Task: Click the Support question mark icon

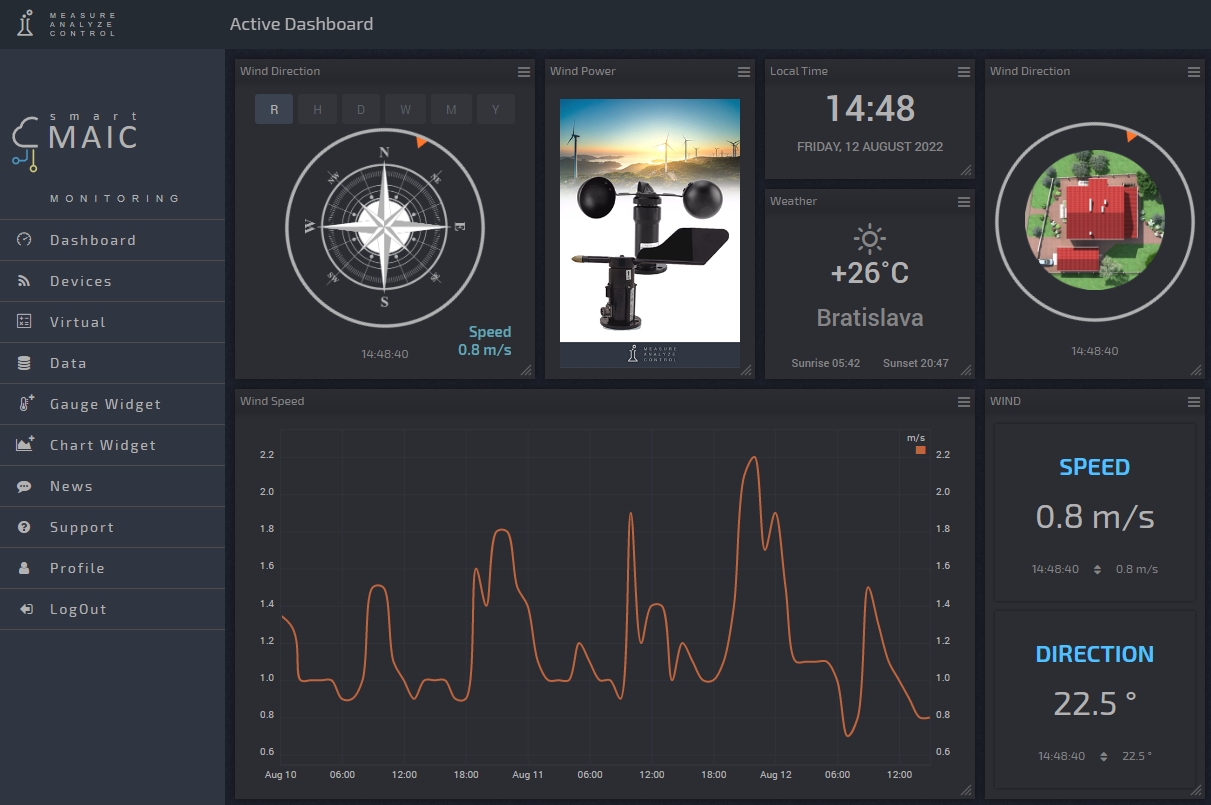Action: pos(27,527)
